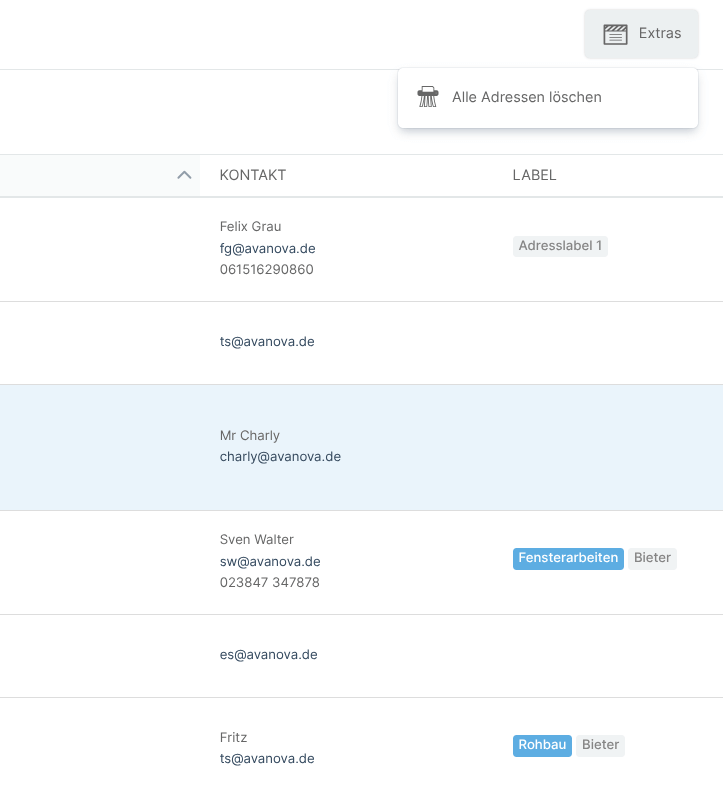Click the LABEL column header
The image size is (723, 795).
[534, 175]
